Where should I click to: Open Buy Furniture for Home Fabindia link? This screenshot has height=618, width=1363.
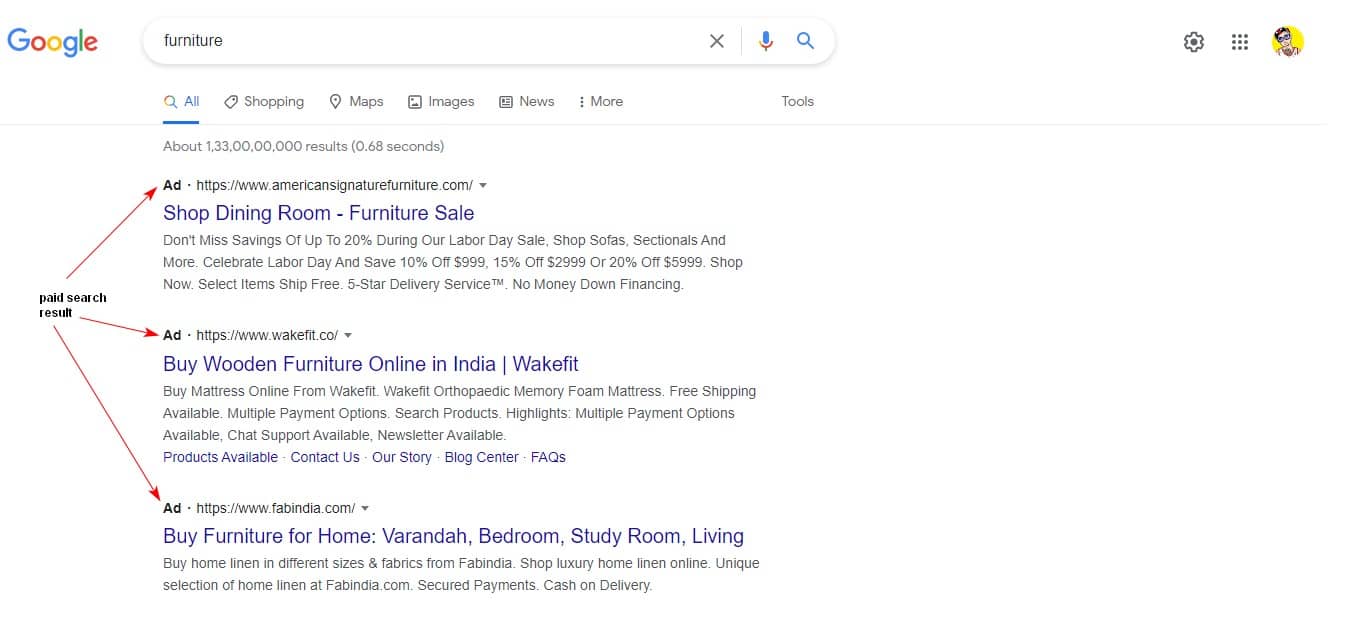pyautogui.click(x=454, y=536)
